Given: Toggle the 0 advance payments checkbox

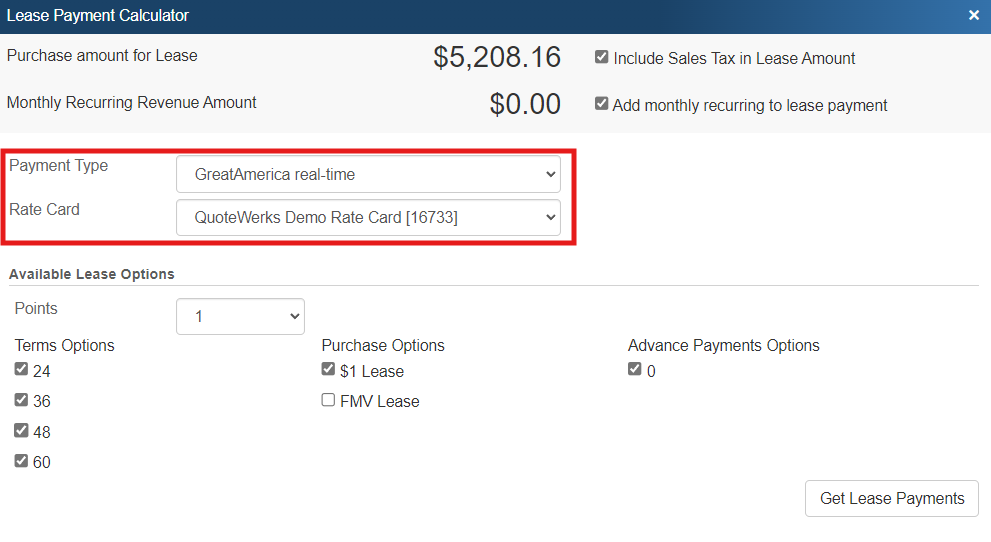Looking at the screenshot, I should tap(634, 370).
